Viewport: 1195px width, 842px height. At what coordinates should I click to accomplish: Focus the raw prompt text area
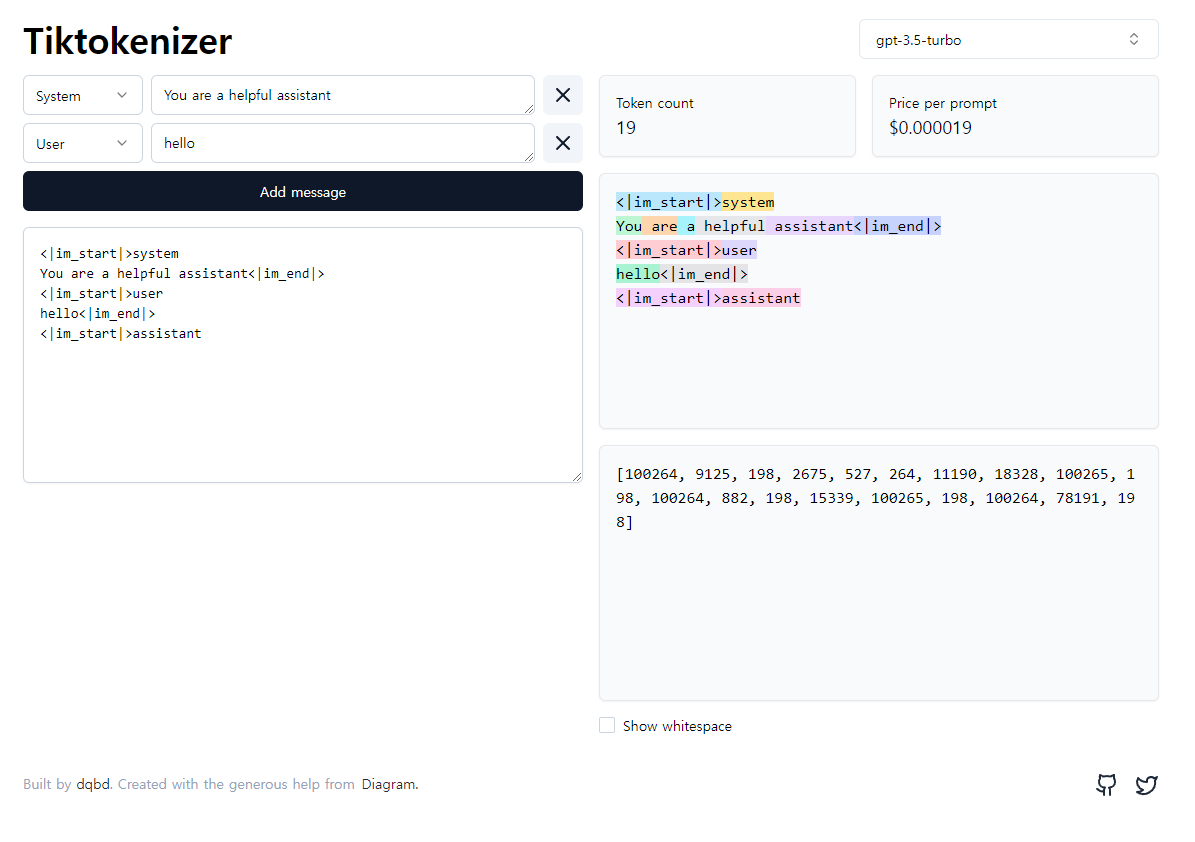[302, 400]
